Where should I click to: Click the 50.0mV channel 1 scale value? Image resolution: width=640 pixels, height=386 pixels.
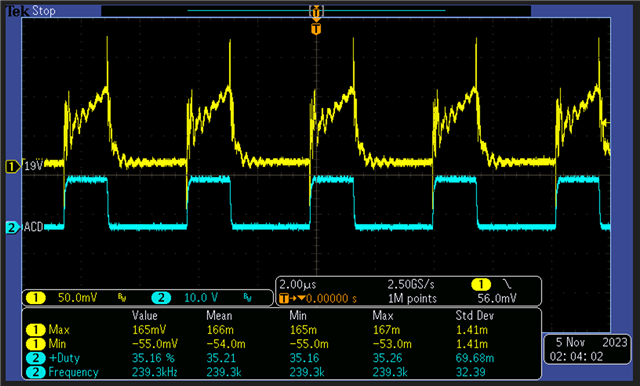(x=78, y=298)
